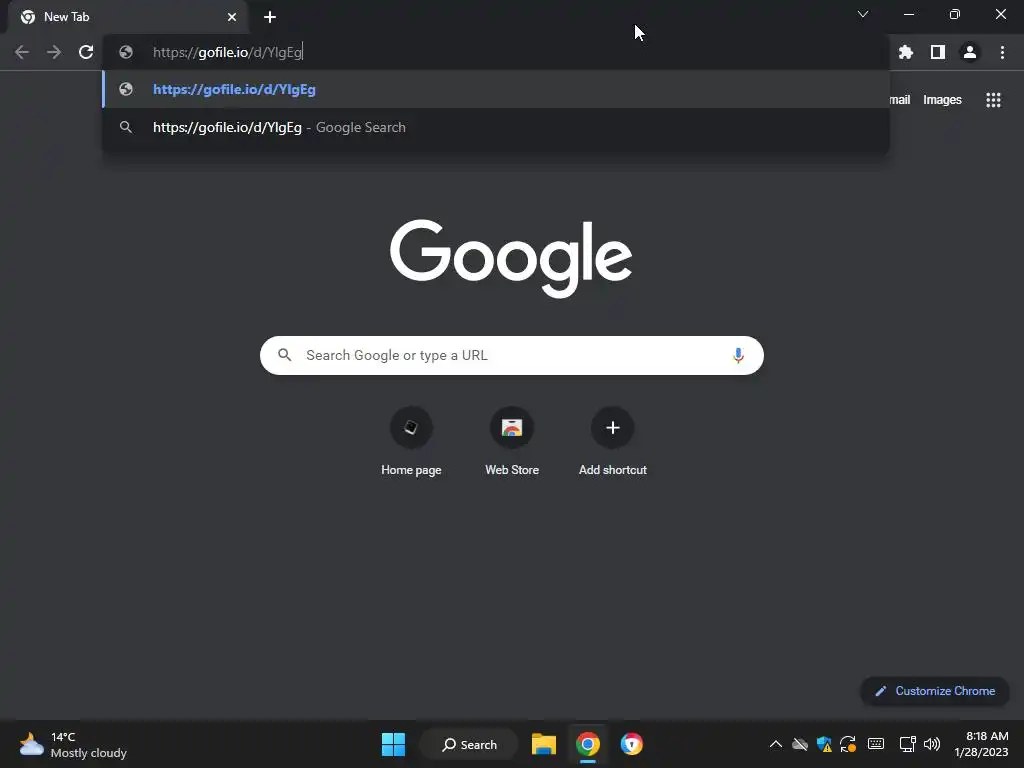This screenshot has height=768, width=1024.
Task: Click the Windows Security tray icon
Action: tap(824, 744)
